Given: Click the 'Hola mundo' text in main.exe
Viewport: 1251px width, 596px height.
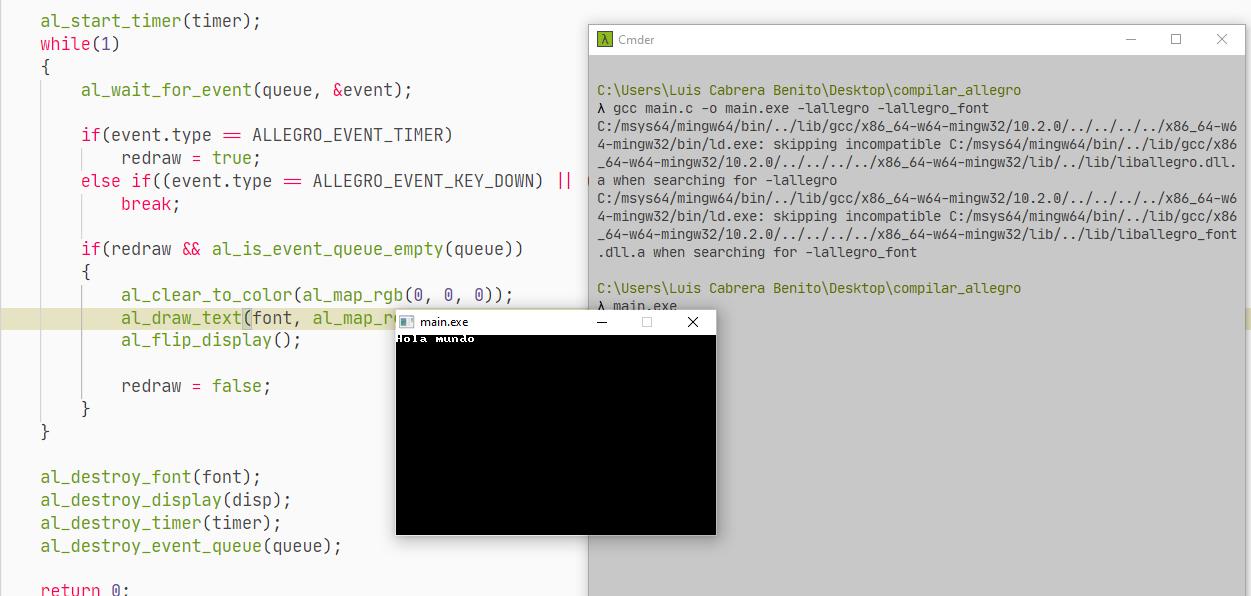Looking at the screenshot, I should [x=435, y=339].
